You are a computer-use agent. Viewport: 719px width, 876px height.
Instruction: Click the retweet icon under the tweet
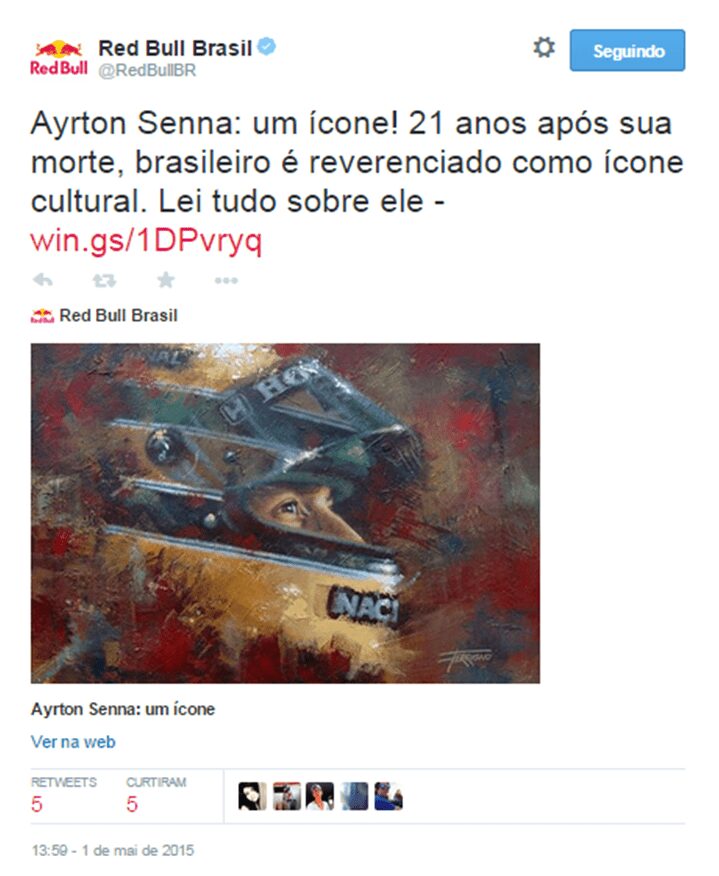pos(104,280)
